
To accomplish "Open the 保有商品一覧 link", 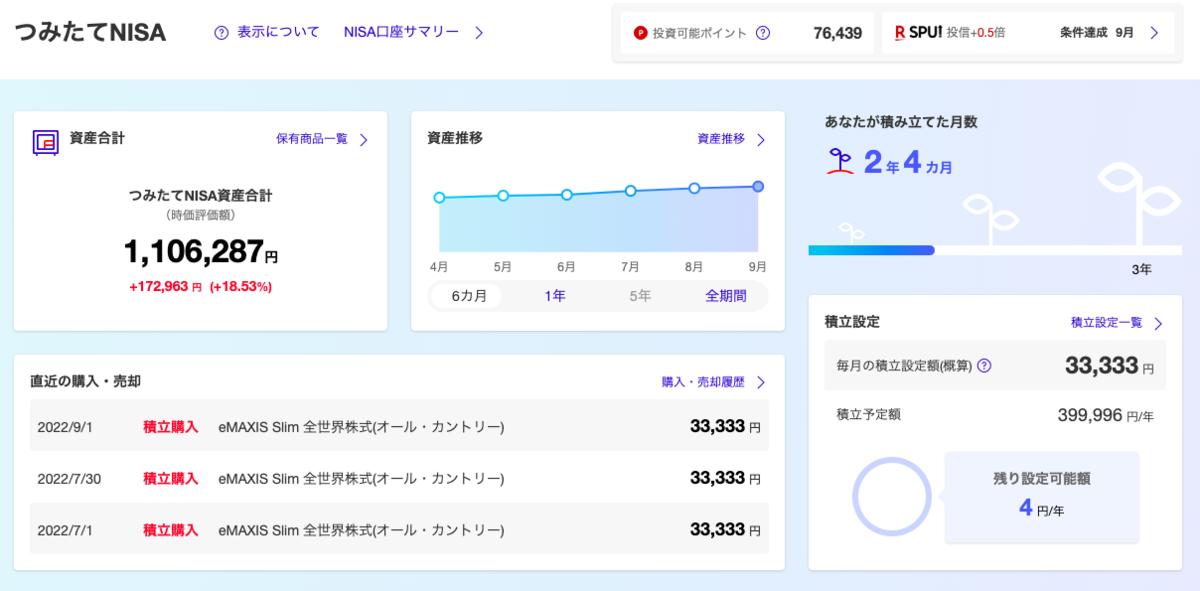I will click(x=312, y=139).
